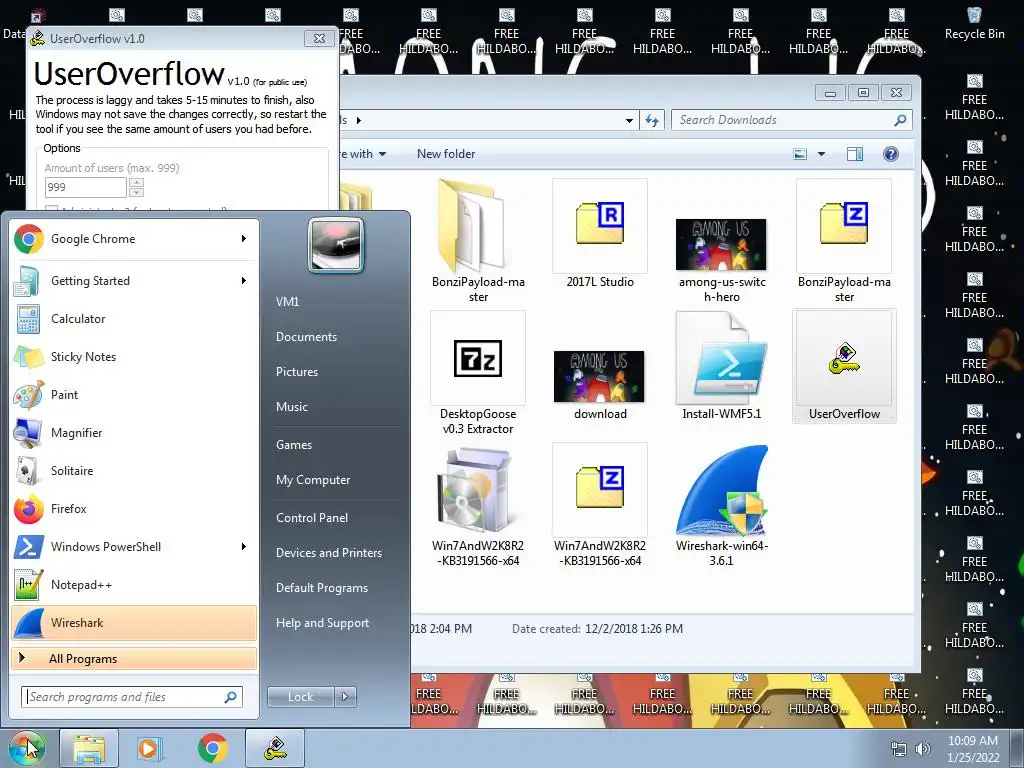
Task: Open Help icon in Explorer toolbar
Action: point(890,153)
